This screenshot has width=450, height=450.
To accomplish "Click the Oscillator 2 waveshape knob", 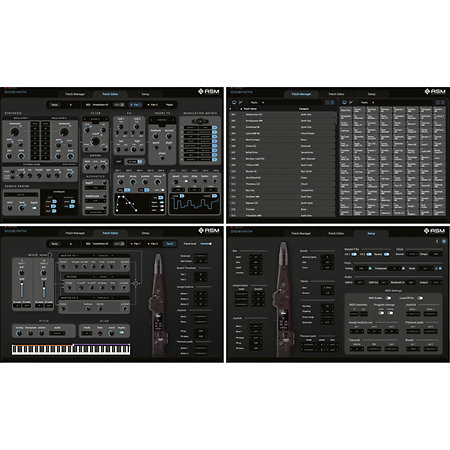I will point(64,131).
